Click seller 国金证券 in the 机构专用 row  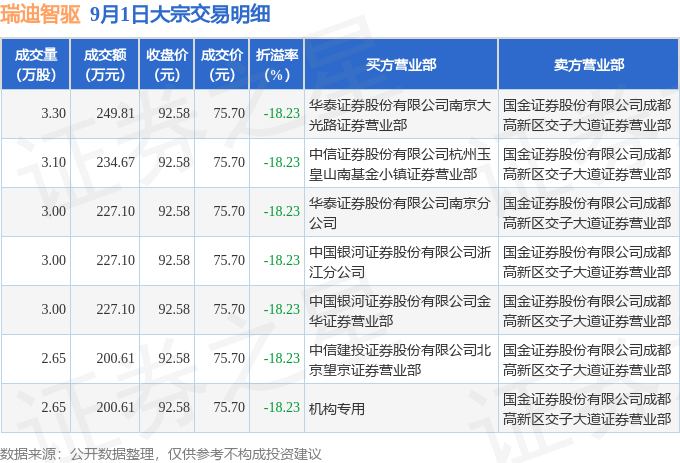[x=587, y=409]
